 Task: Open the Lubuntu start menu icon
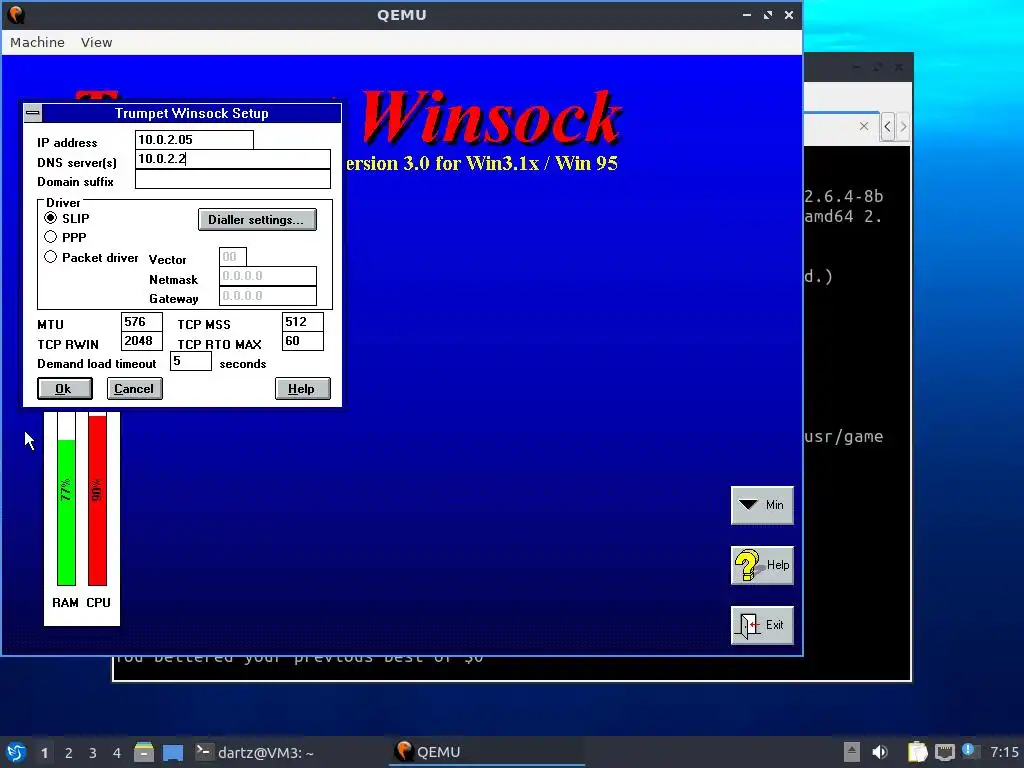click(16, 752)
